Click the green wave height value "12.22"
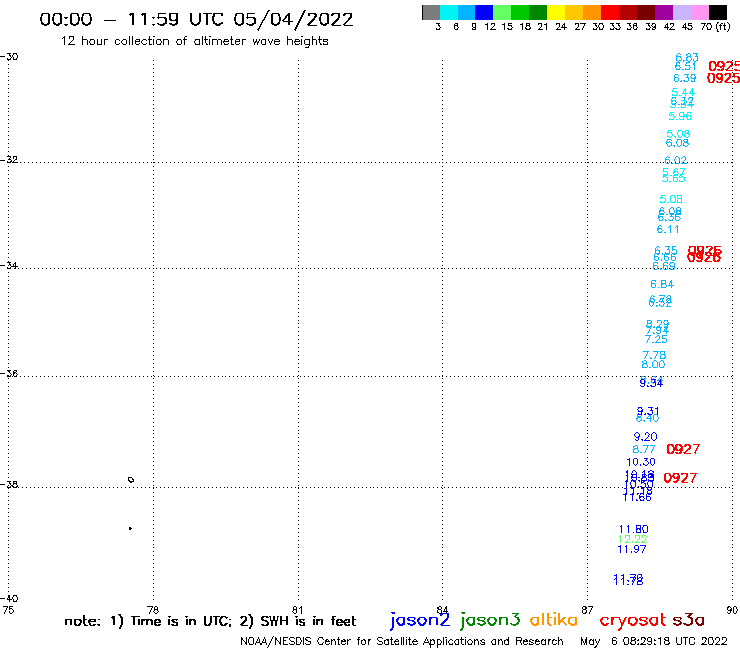 click(632, 539)
